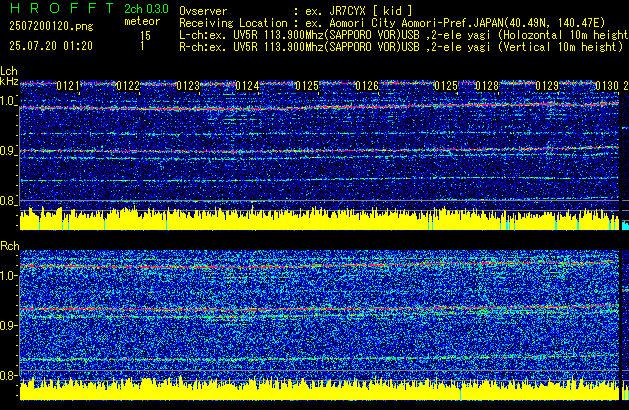The width and height of the screenshot is (629, 410).
Task: Click the version text 2ch 0.3.0
Action: point(146,9)
